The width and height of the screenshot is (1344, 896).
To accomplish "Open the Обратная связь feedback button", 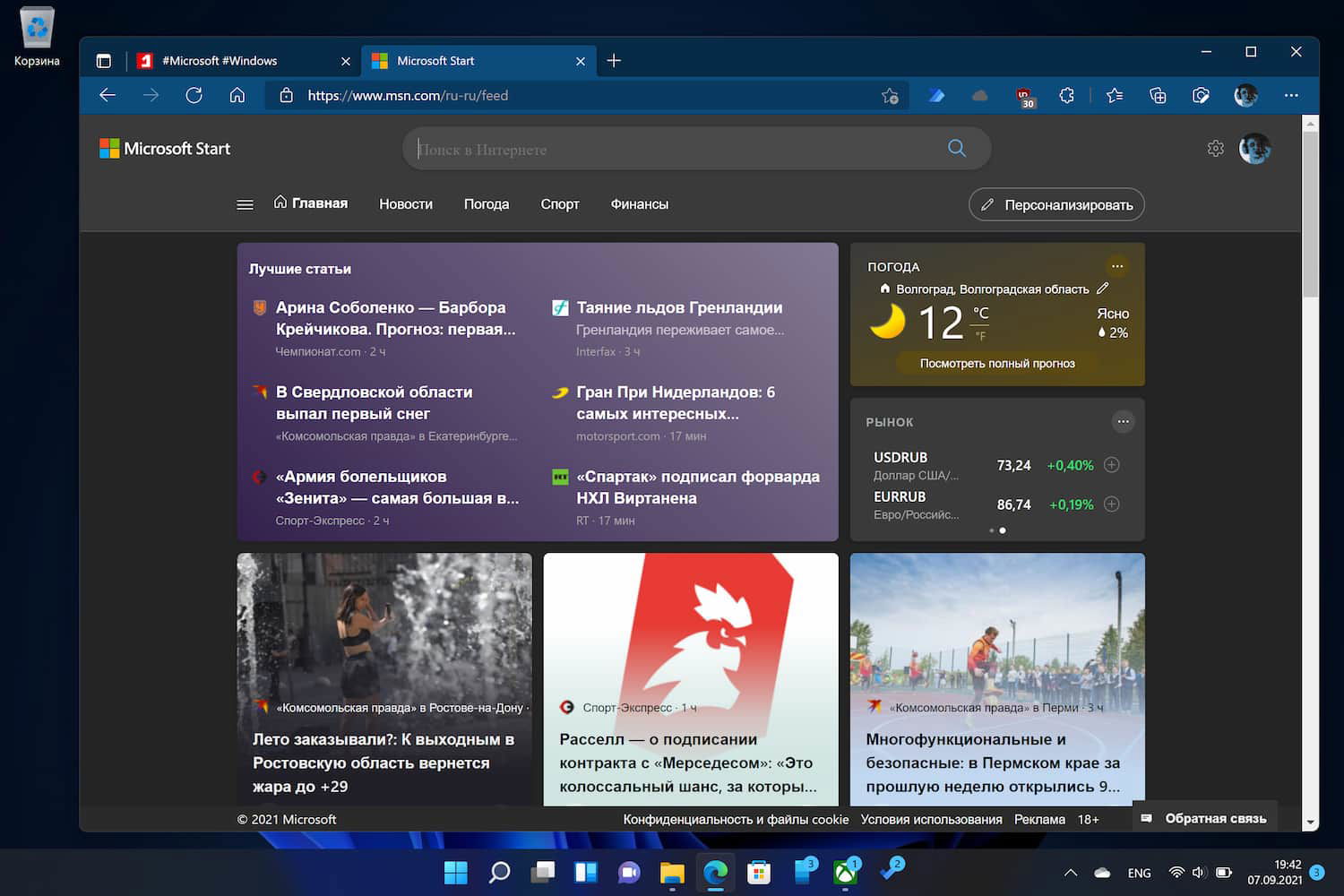I will 1204,818.
